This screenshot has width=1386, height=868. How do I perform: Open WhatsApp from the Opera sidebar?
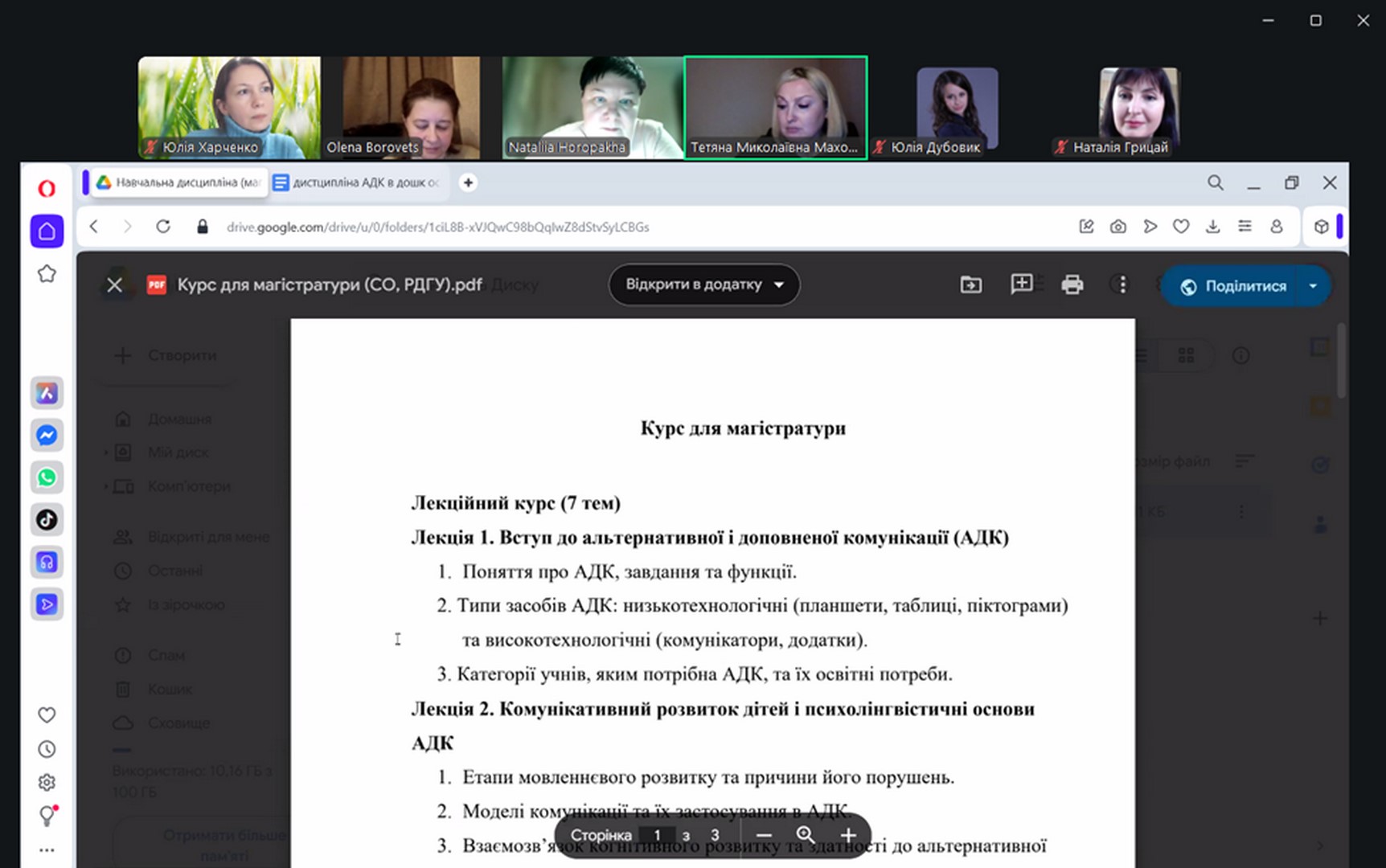pos(47,477)
